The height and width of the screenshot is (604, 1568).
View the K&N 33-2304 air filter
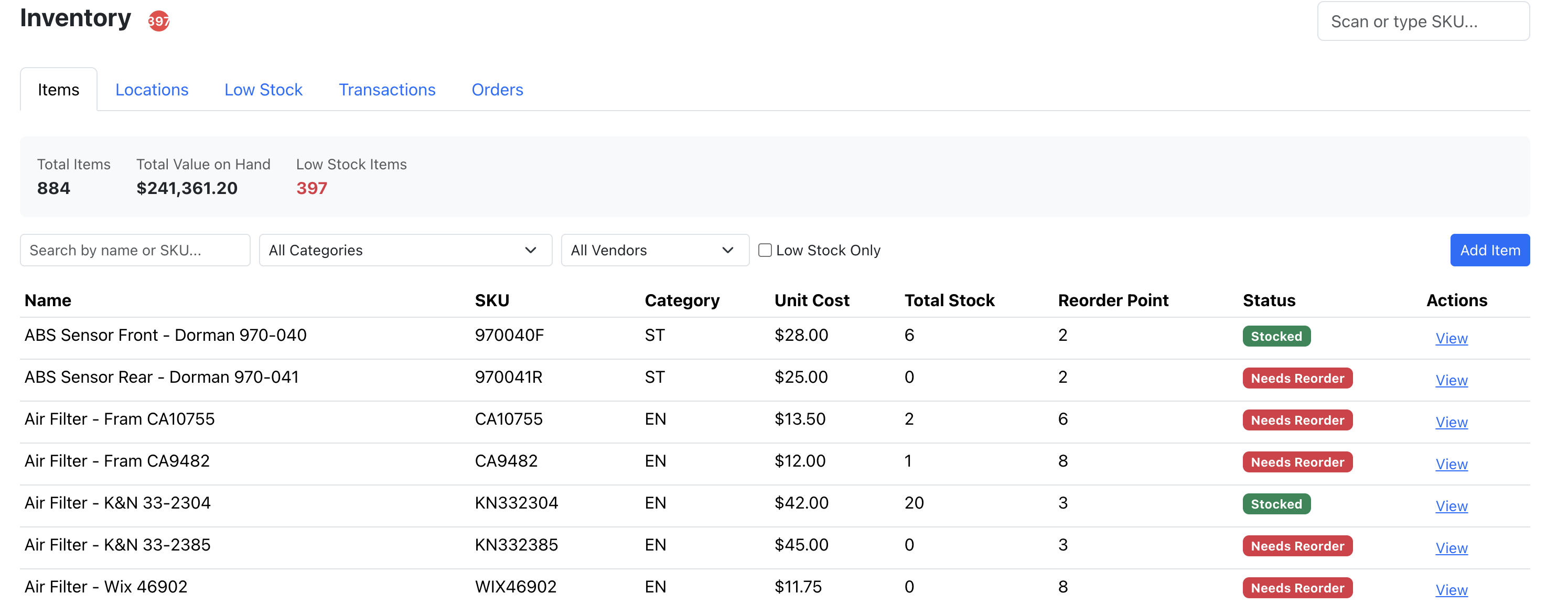tap(1451, 506)
